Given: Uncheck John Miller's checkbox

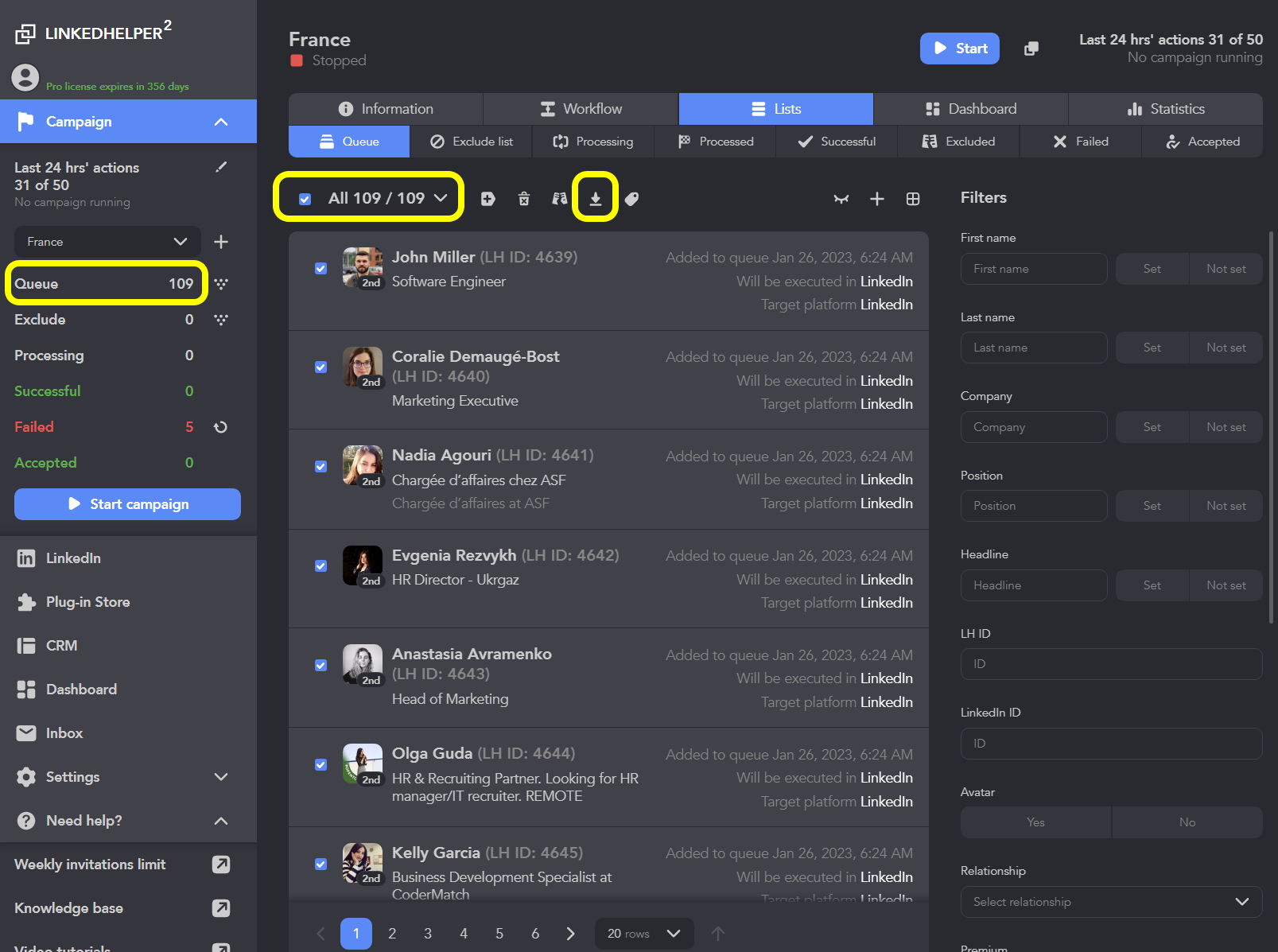Looking at the screenshot, I should coord(320,269).
